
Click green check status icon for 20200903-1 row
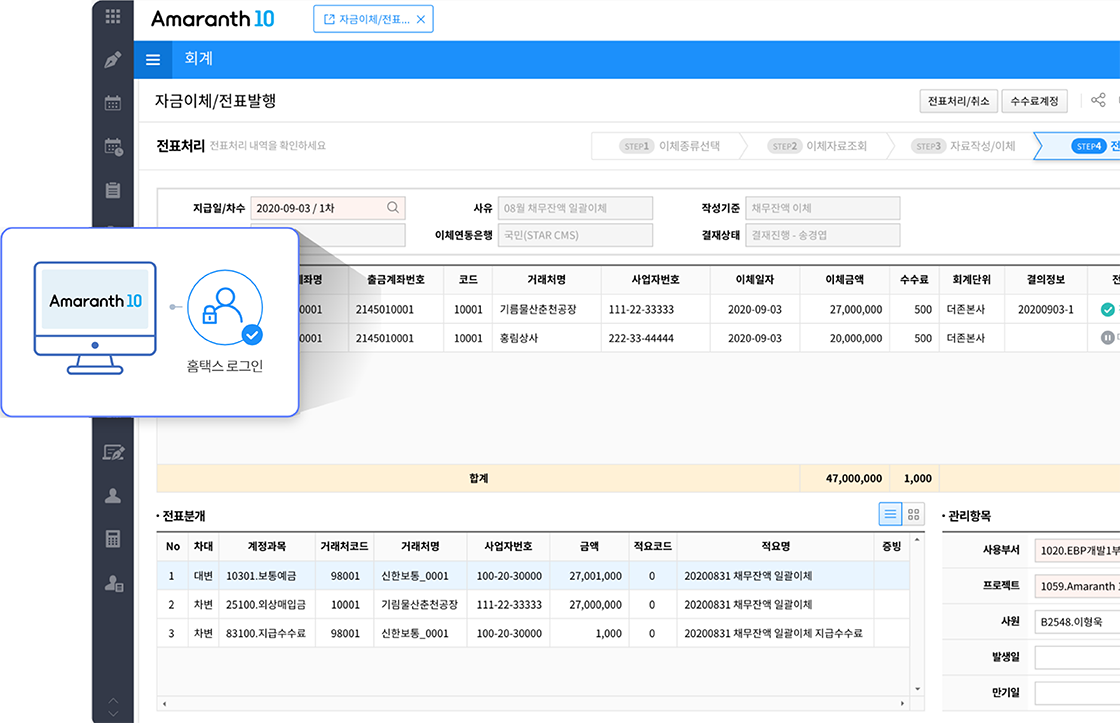pyautogui.click(x=1107, y=309)
